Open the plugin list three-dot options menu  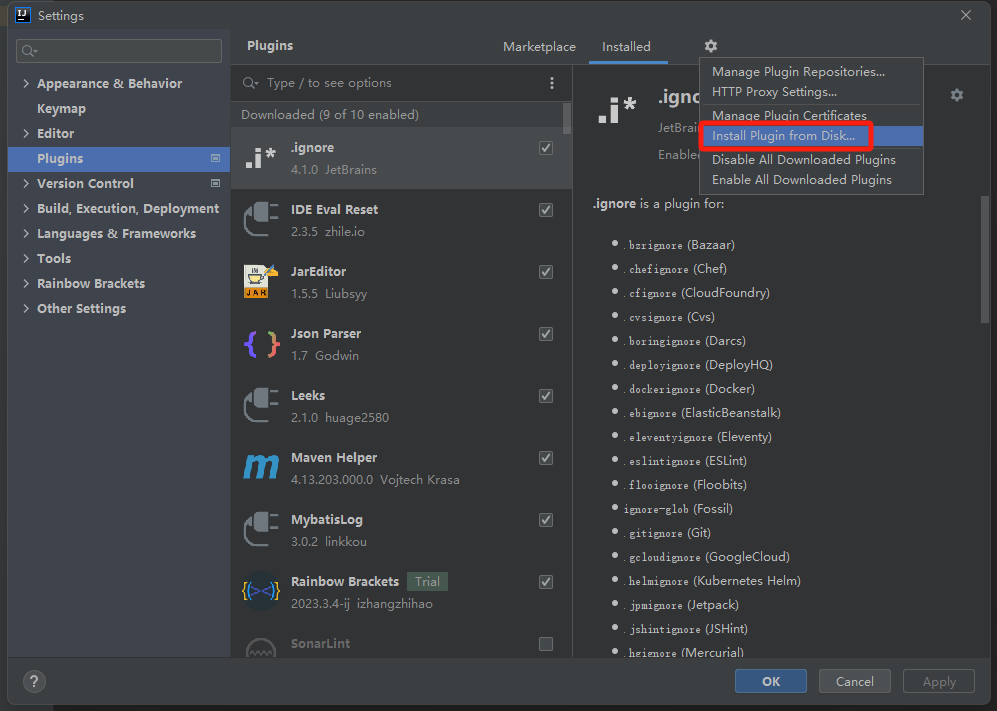551,83
